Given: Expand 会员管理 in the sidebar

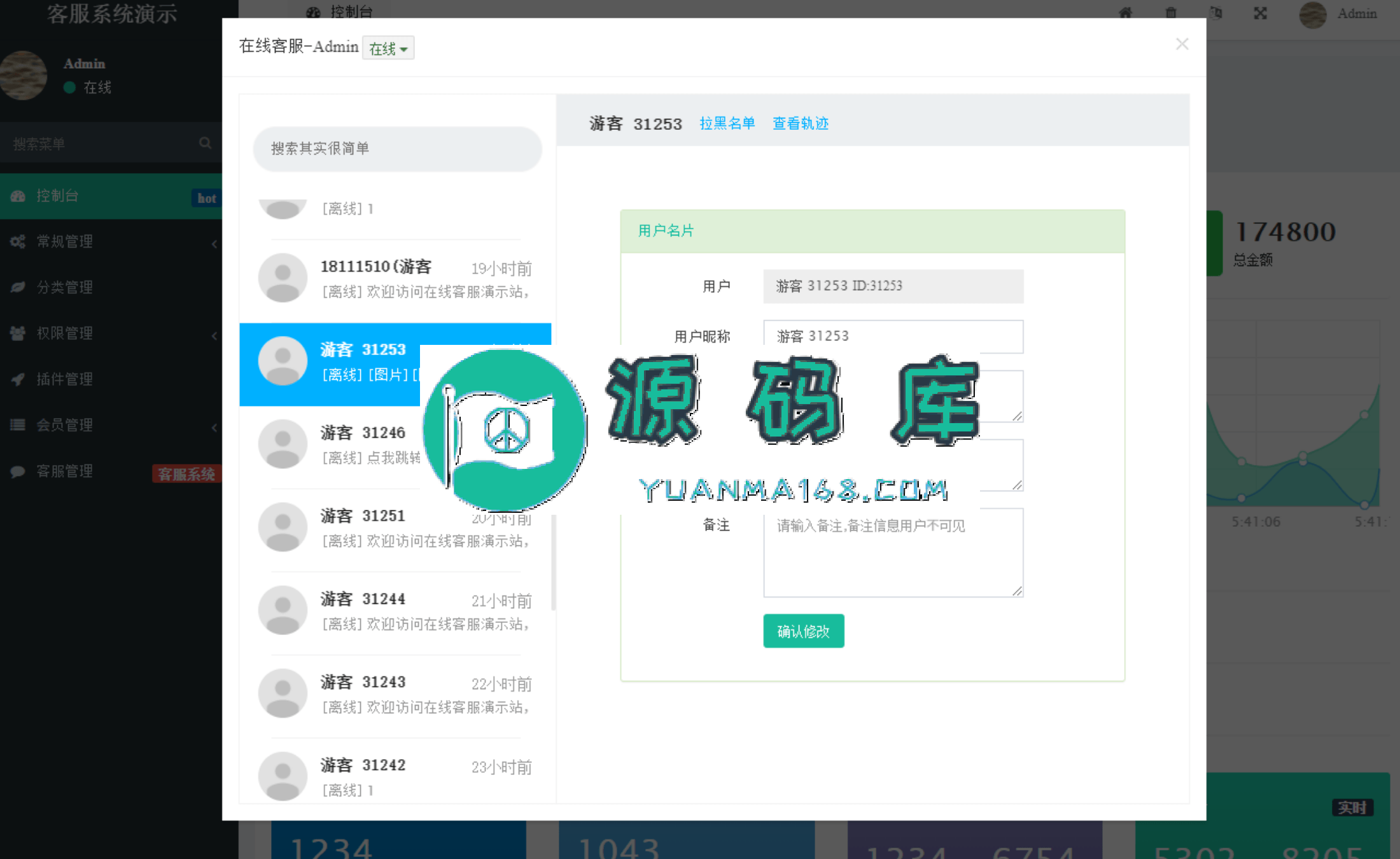Looking at the screenshot, I should [111, 425].
